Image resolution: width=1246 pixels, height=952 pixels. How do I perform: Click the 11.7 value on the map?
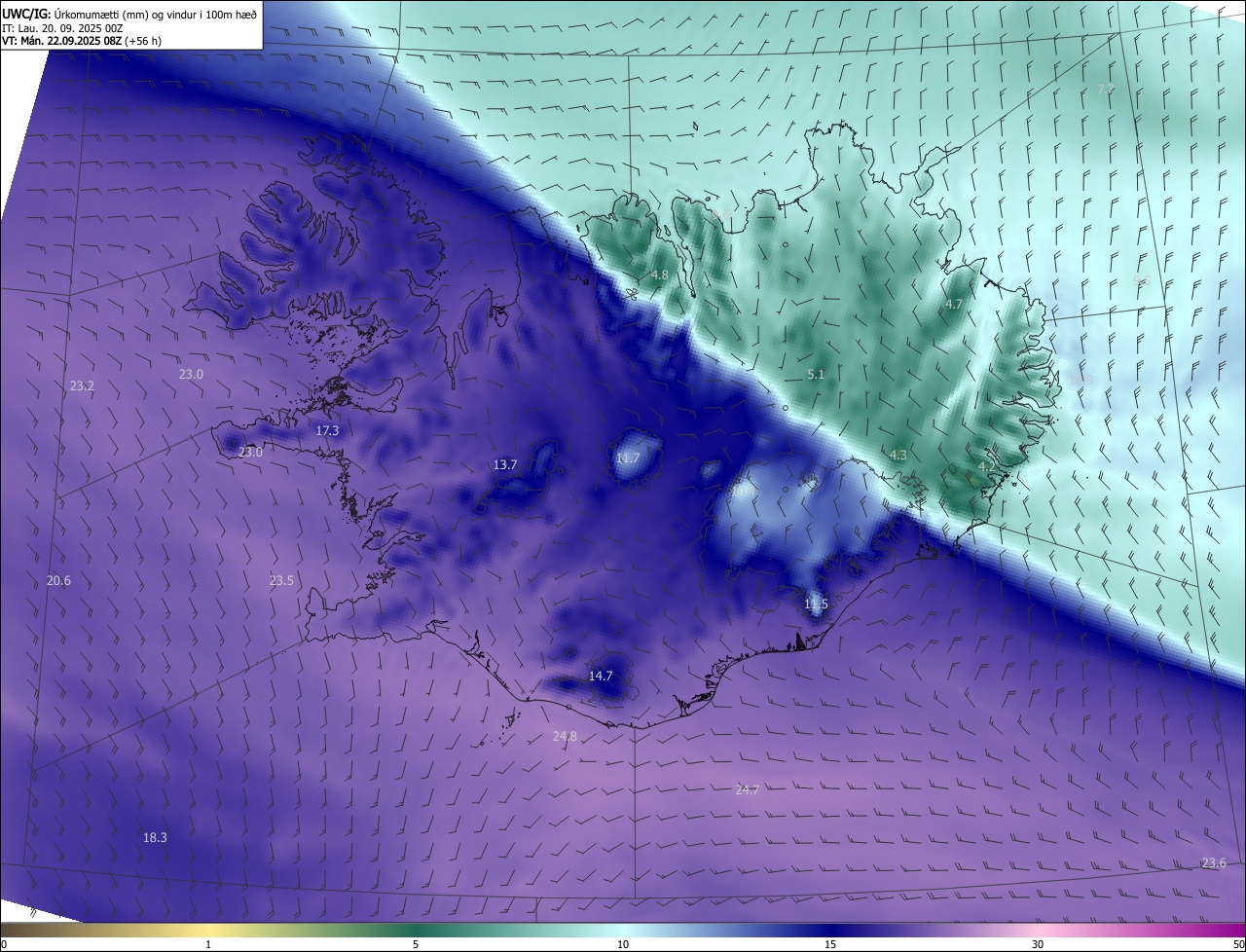629,458
